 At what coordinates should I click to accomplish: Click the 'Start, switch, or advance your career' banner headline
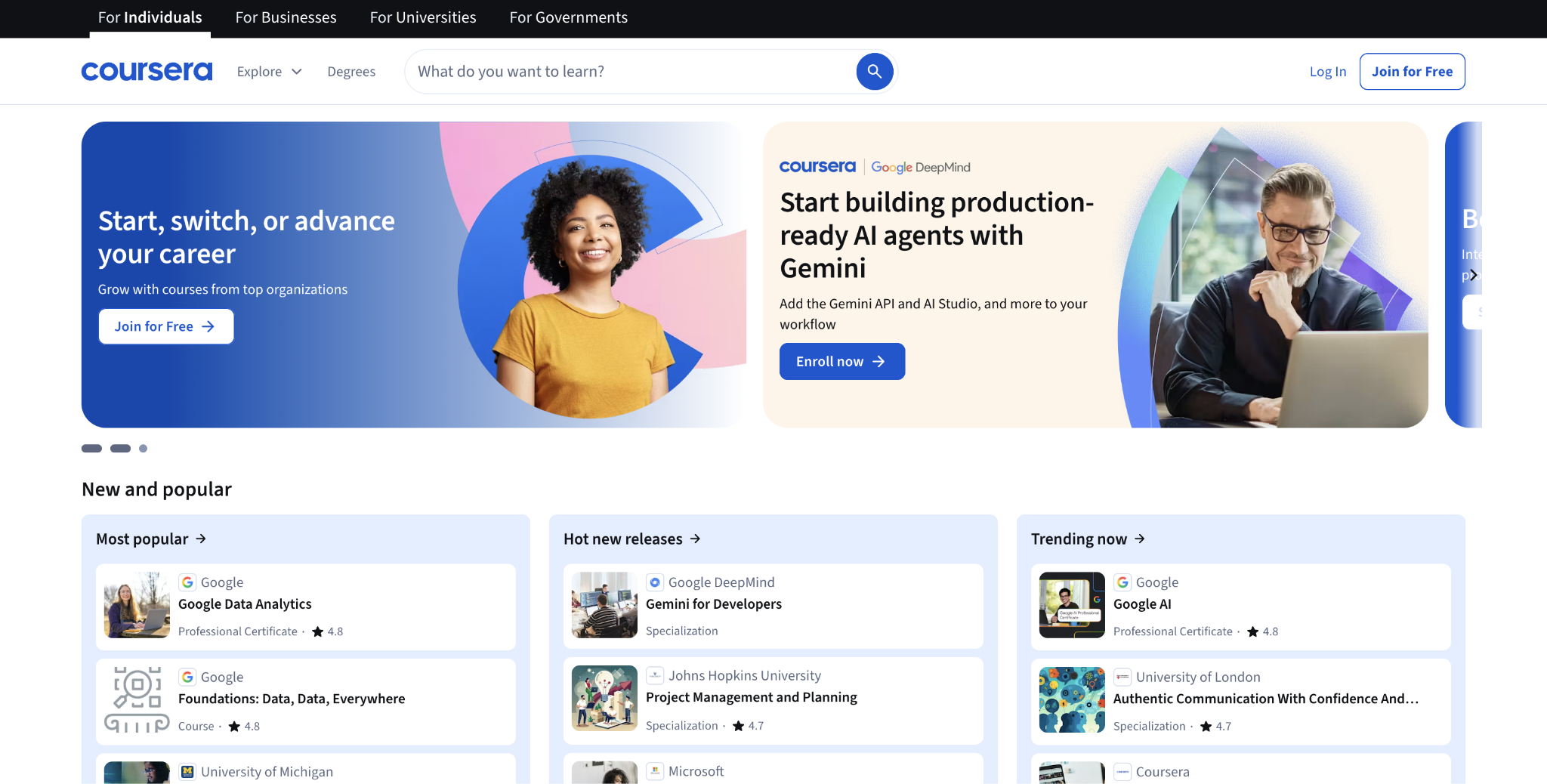(246, 237)
